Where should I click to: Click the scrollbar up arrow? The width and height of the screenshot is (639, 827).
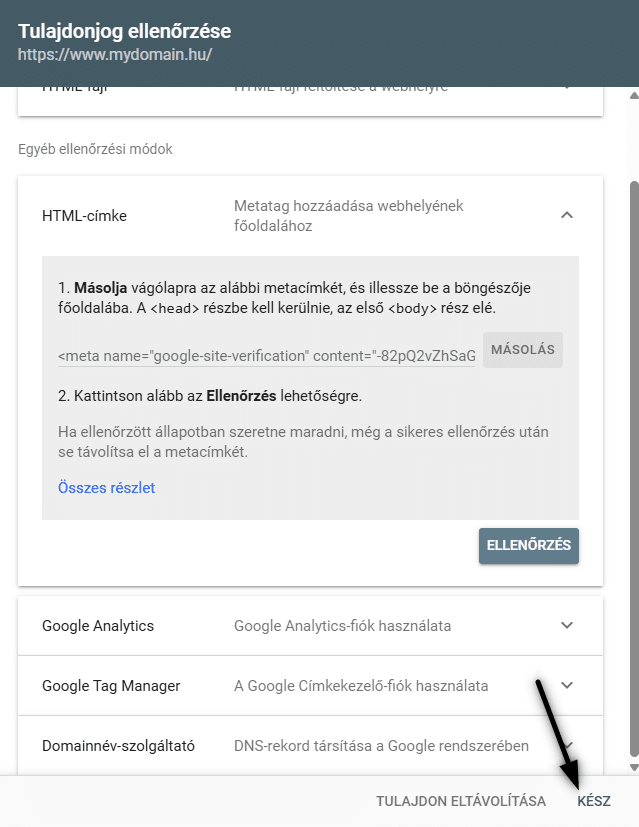click(x=630, y=94)
